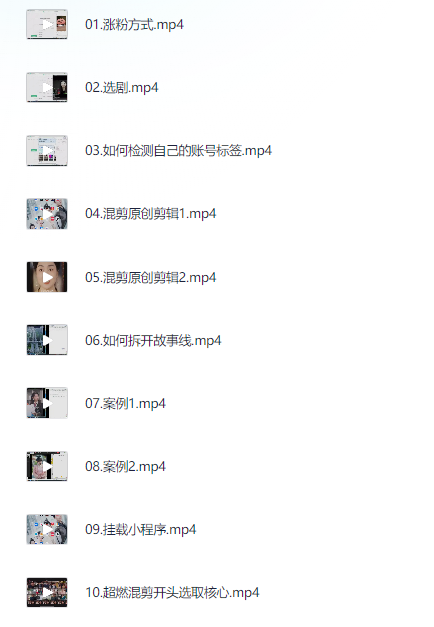Click the 07.案例1.mp4 file name
434x627 pixels.
(x=125, y=403)
